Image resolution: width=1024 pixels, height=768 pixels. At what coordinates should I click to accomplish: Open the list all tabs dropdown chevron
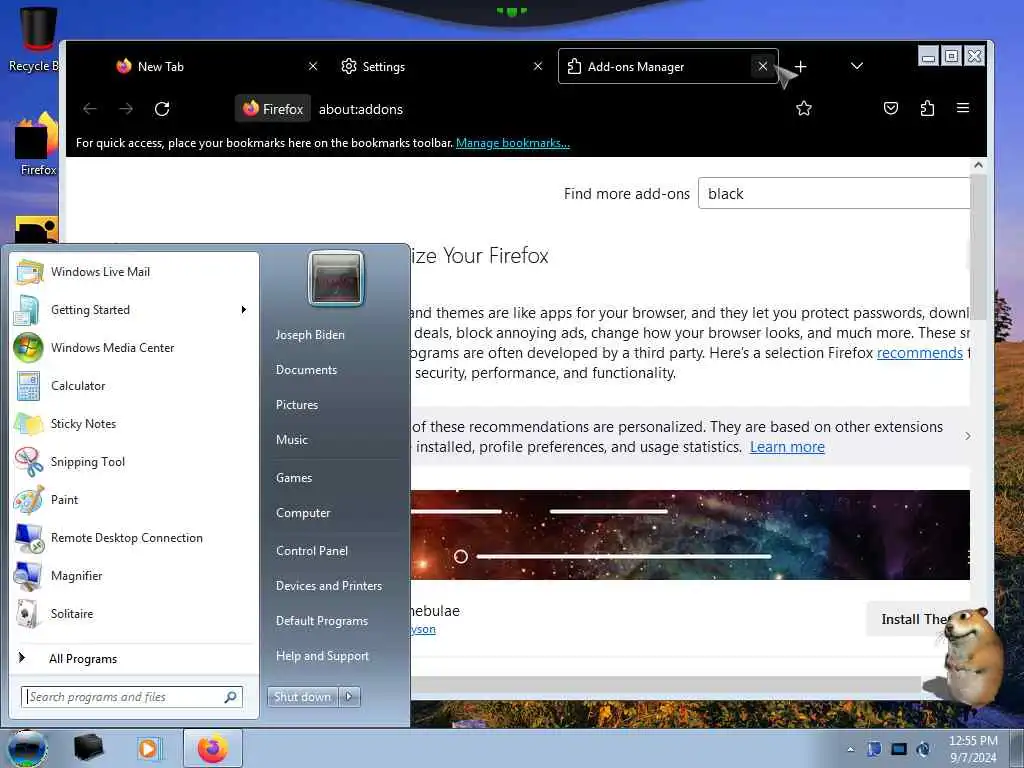[x=857, y=66]
